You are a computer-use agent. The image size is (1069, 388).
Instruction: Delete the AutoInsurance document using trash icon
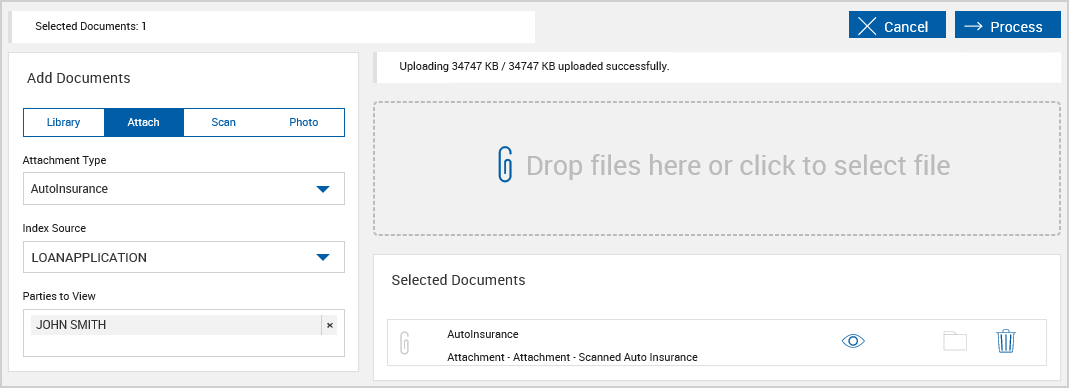pyautogui.click(x=1006, y=341)
